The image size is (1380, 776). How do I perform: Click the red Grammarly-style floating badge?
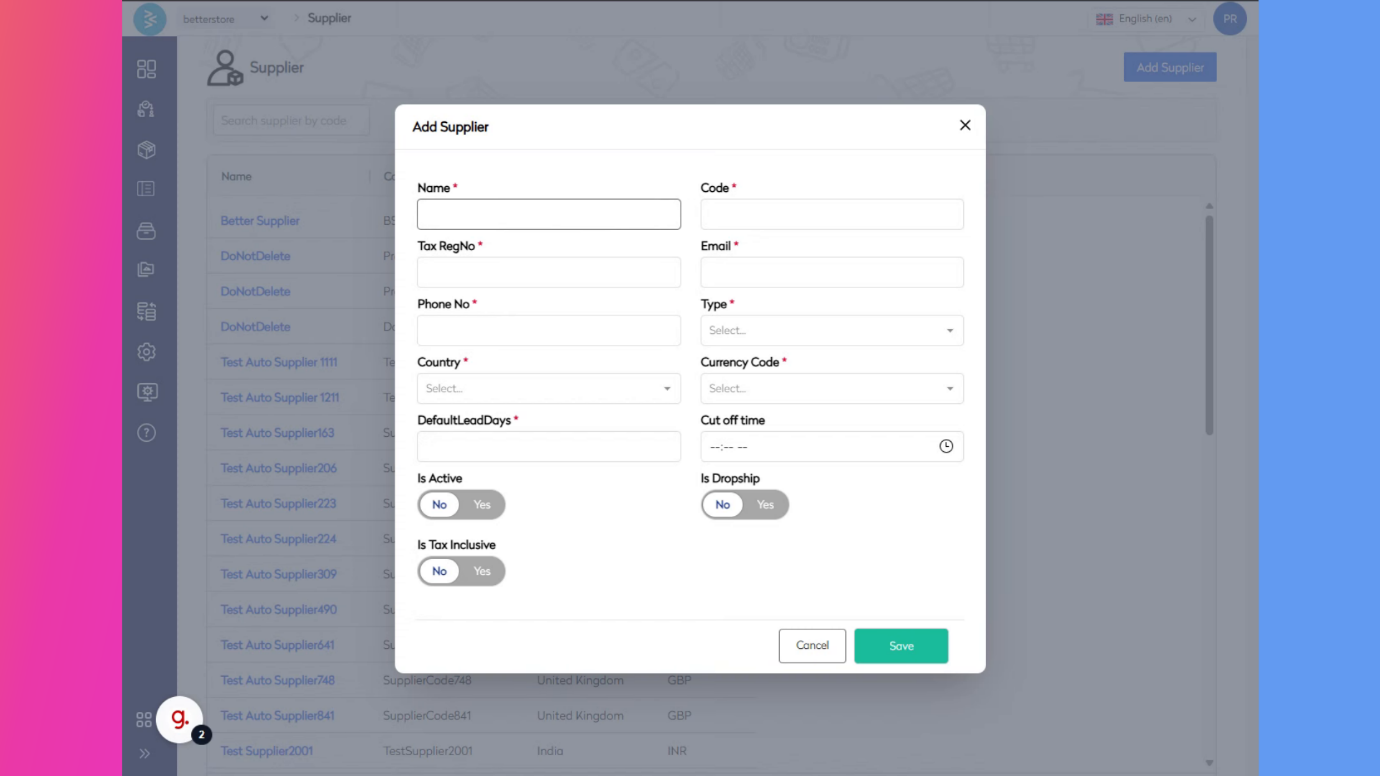click(180, 719)
